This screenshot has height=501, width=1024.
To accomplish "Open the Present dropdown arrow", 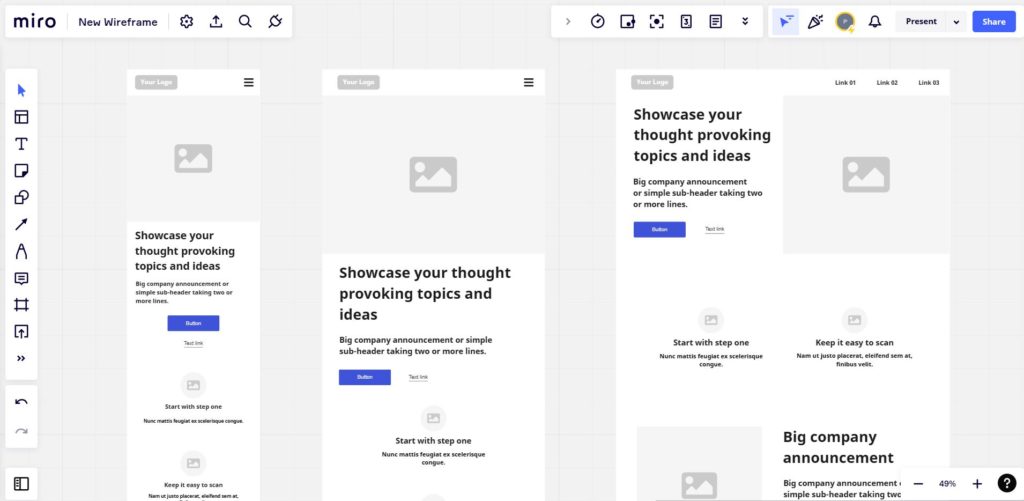I will tap(956, 22).
